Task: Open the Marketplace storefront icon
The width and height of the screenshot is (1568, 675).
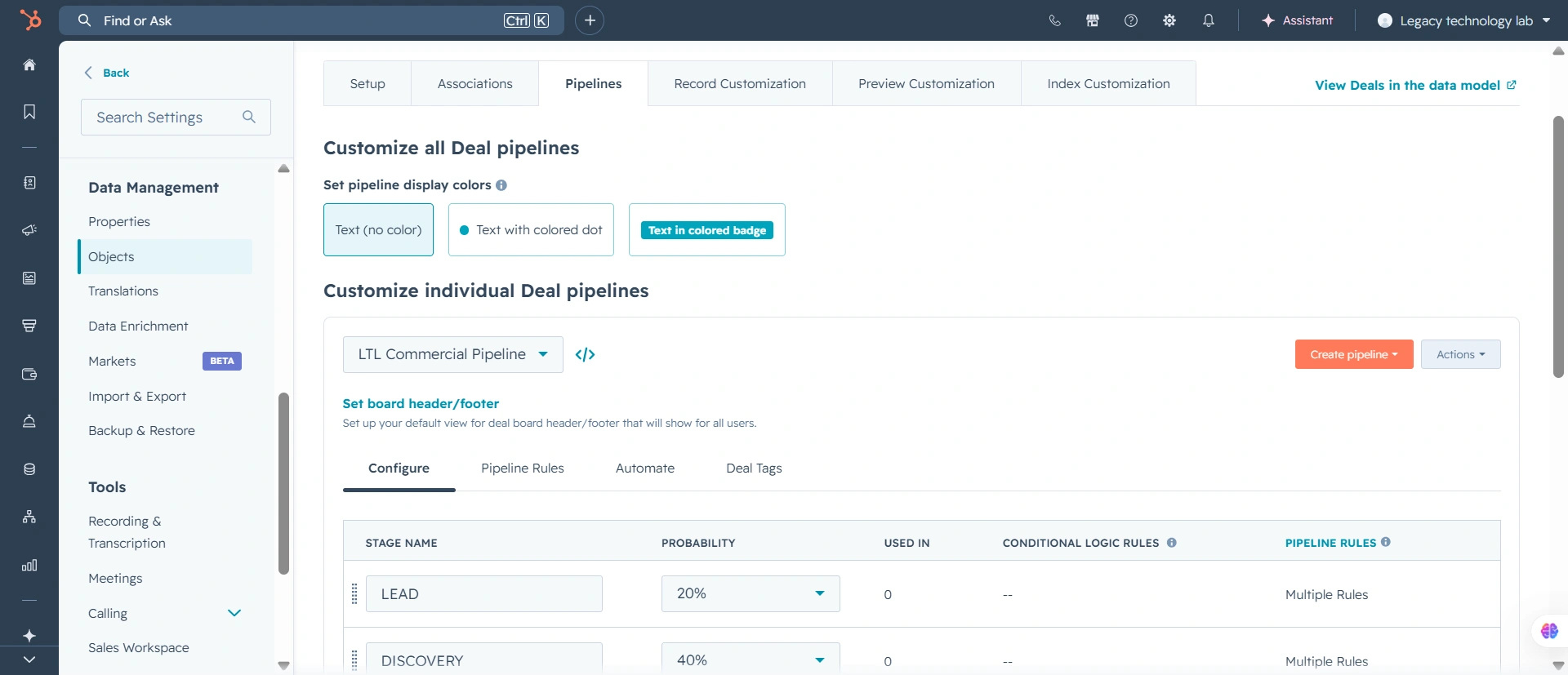Action: [1093, 20]
